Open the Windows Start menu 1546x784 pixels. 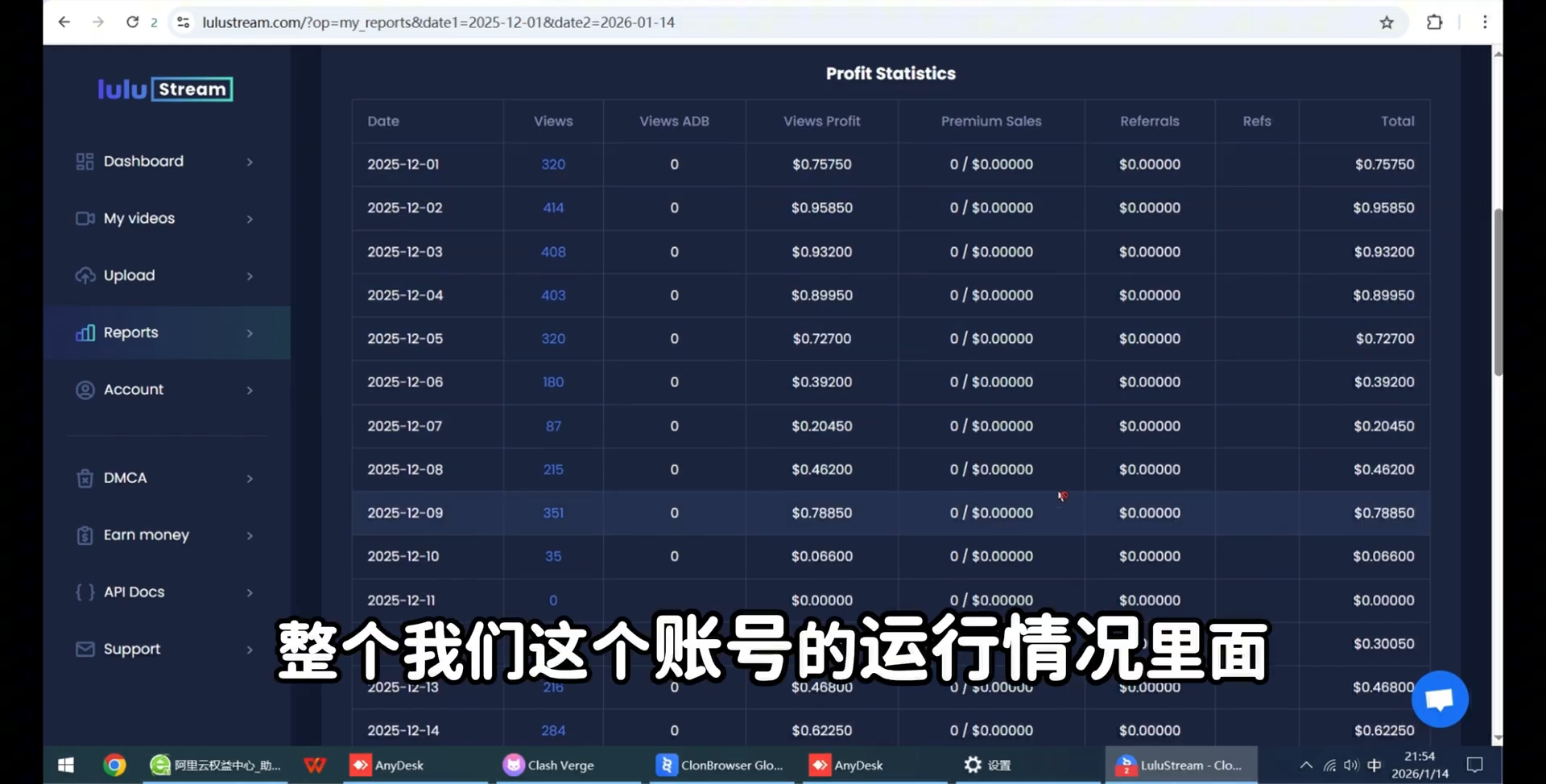[66, 765]
